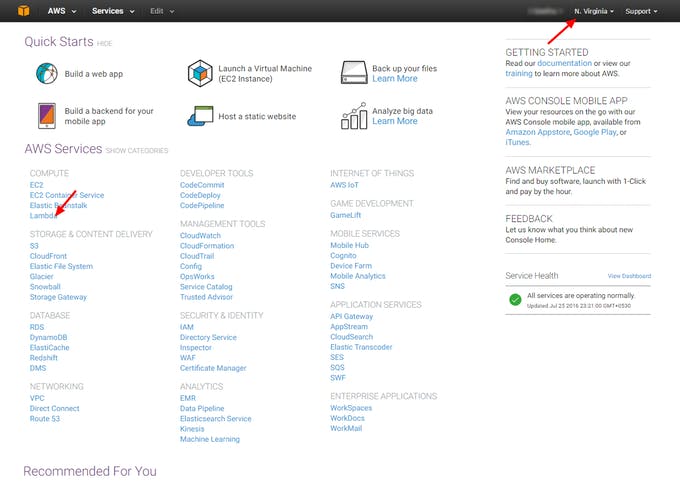This screenshot has height=488, width=680.
Task: Open the training link in Getting Started
Action: tap(519, 73)
